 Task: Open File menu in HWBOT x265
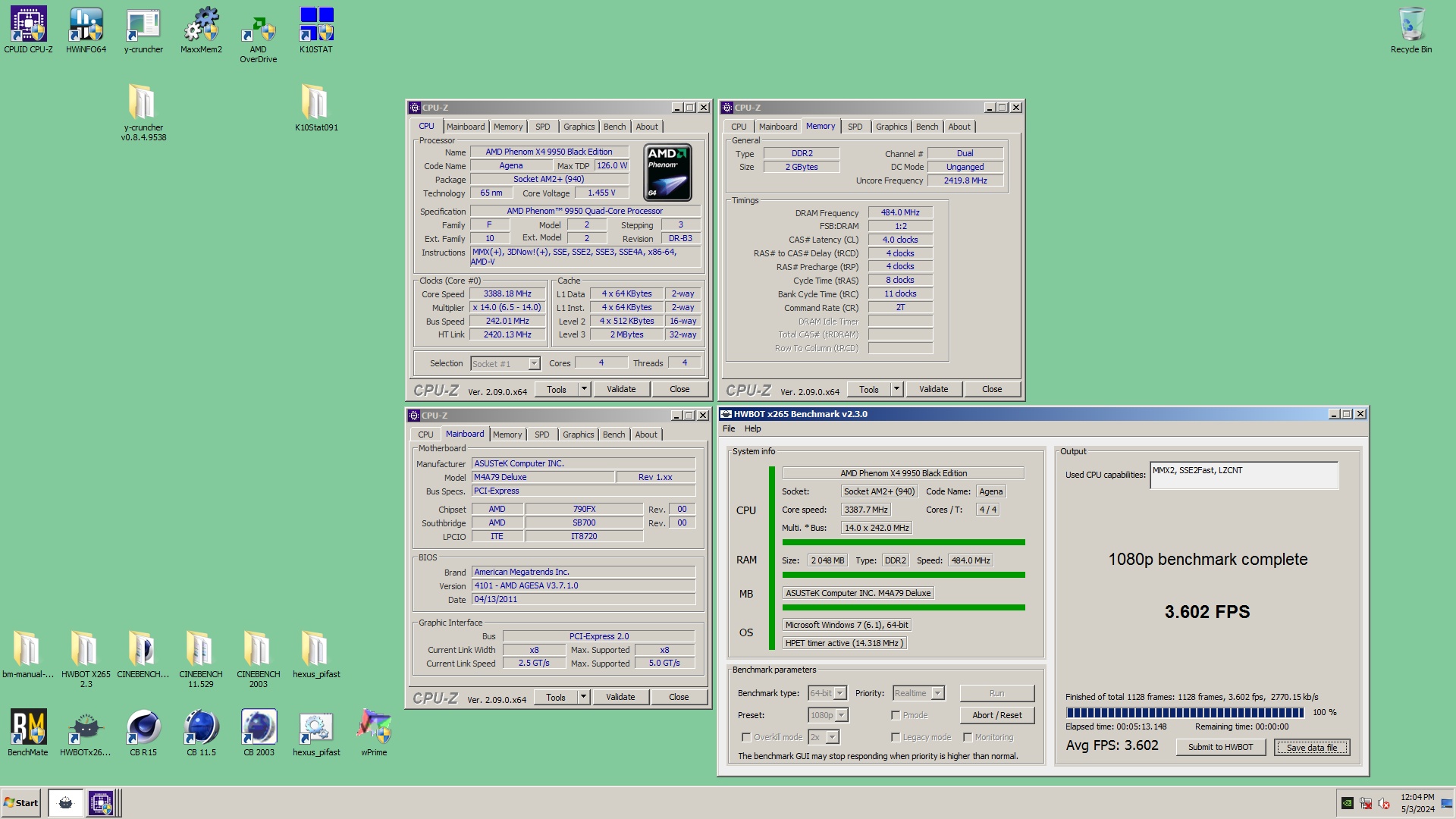click(x=729, y=428)
